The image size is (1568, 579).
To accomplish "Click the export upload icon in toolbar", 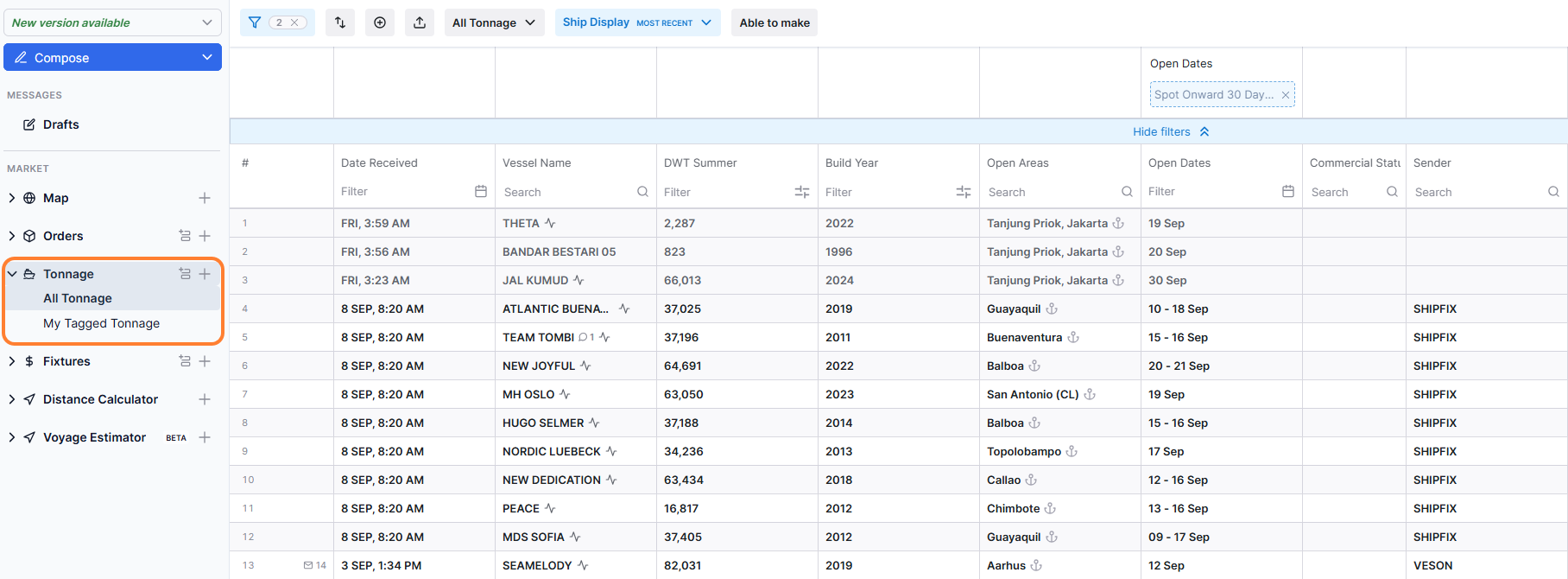I will pos(420,22).
